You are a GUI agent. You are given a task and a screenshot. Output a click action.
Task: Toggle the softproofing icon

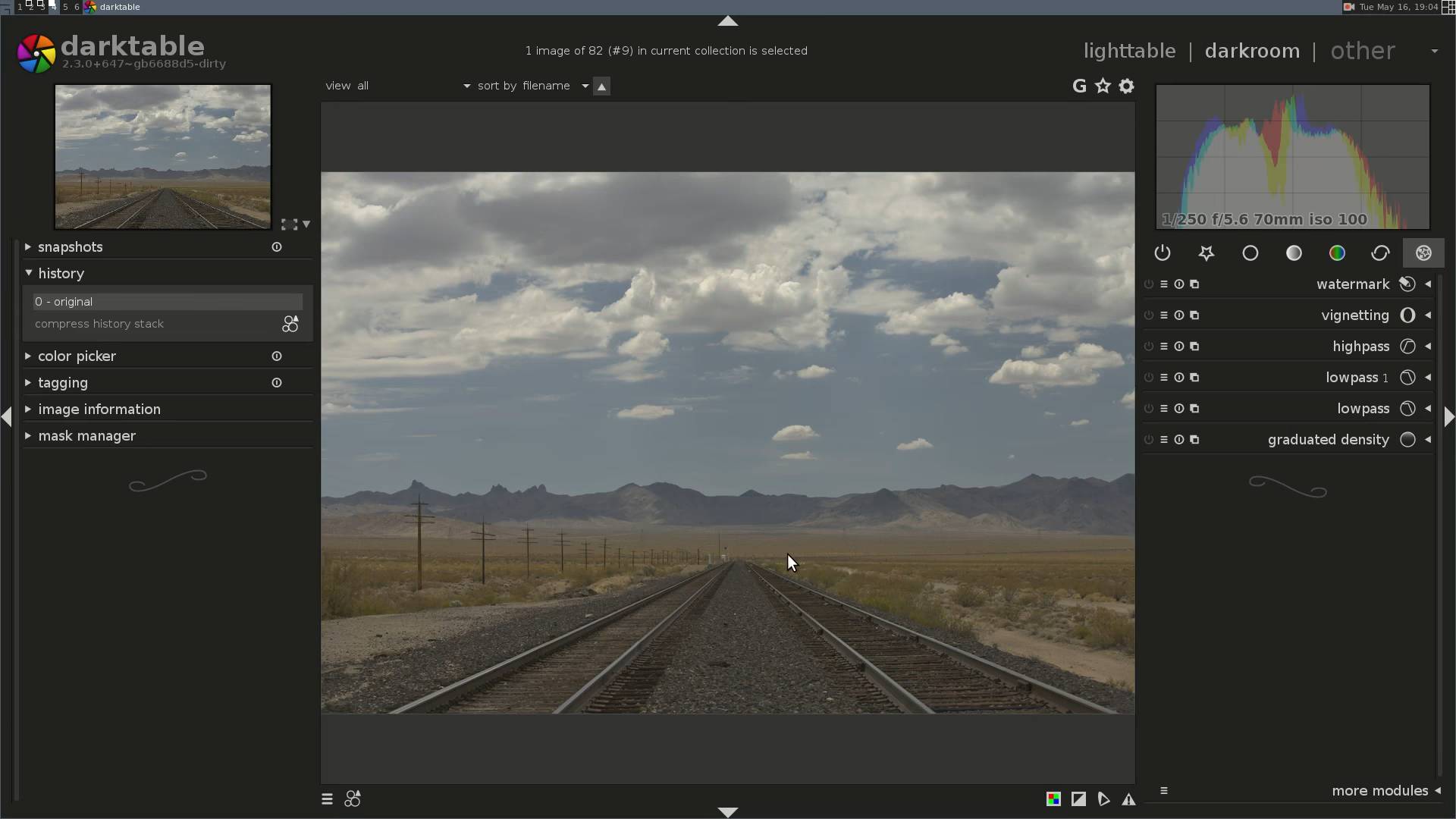click(1103, 799)
